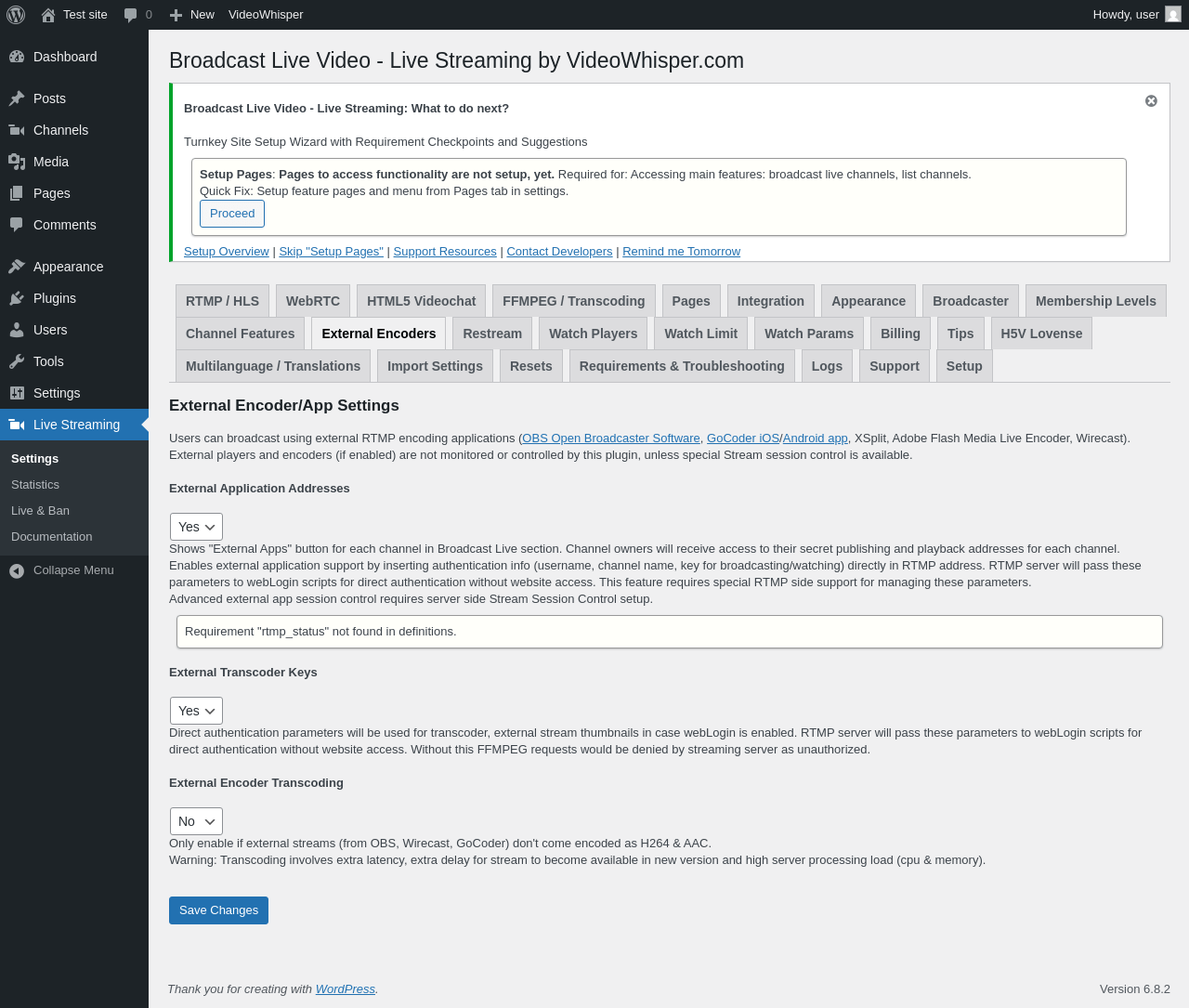Click Remind me Tomorrow link
Screen dimensions: 1189x1008
pyautogui.click(x=681, y=252)
